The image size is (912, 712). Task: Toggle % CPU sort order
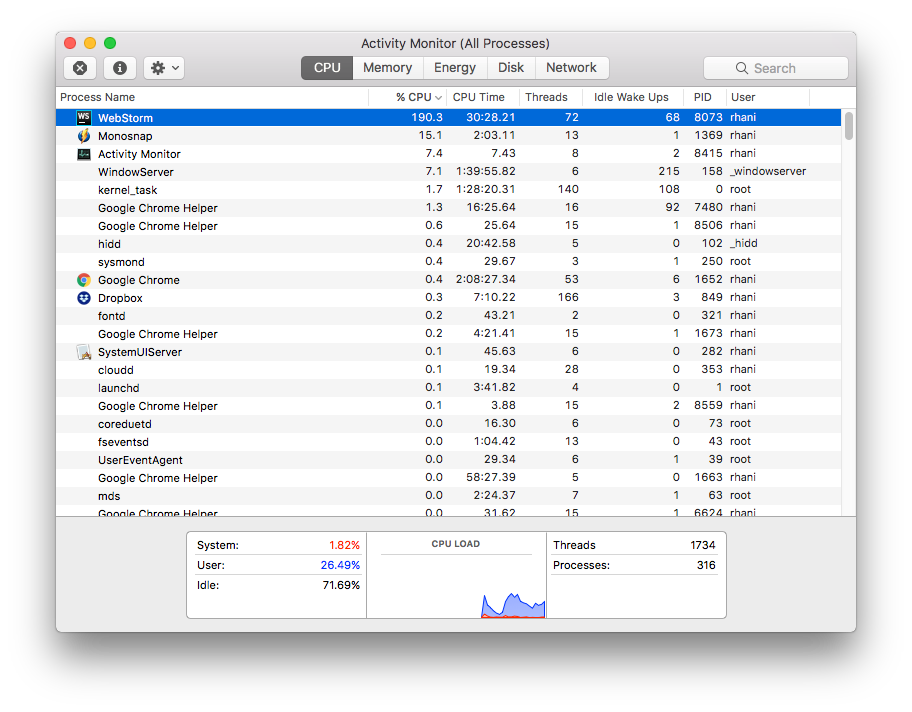[x=408, y=97]
